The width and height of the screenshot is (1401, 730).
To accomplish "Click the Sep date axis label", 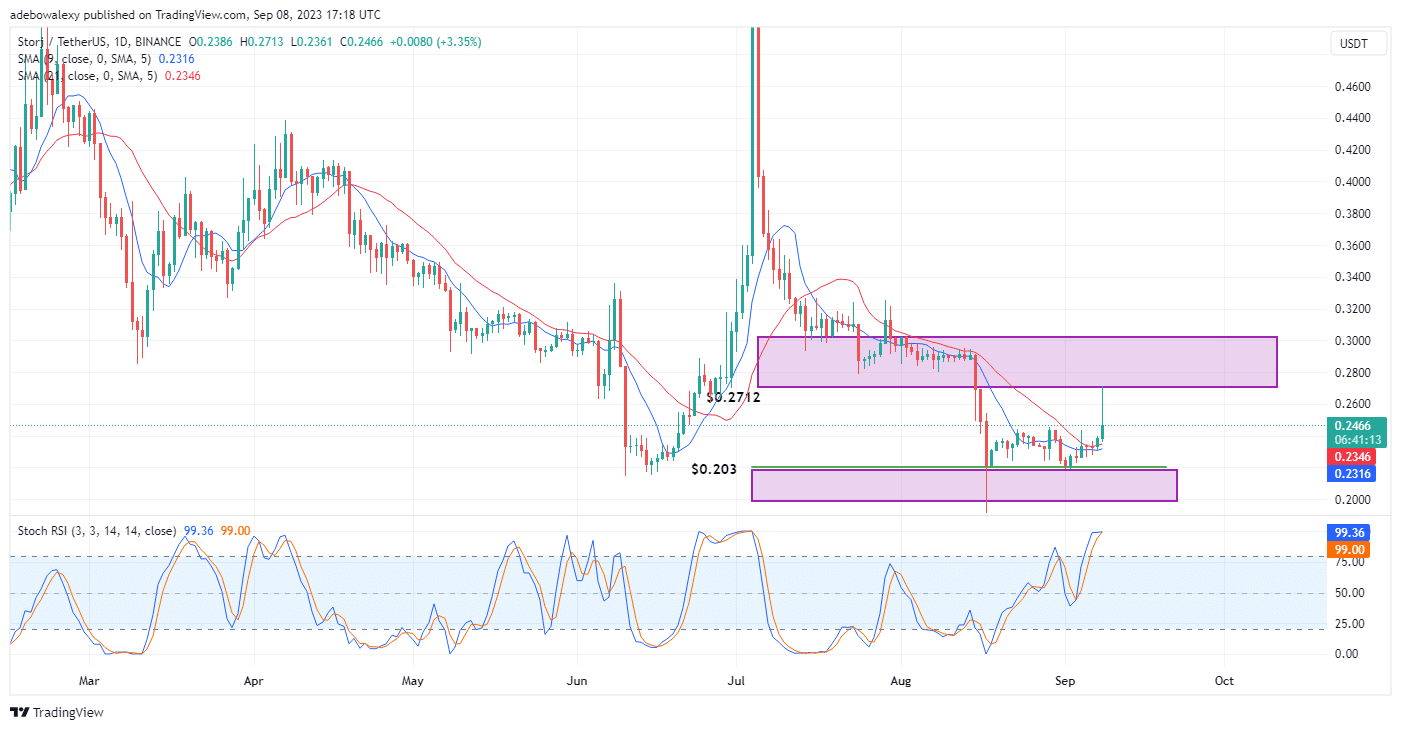I will click(1065, 680).
